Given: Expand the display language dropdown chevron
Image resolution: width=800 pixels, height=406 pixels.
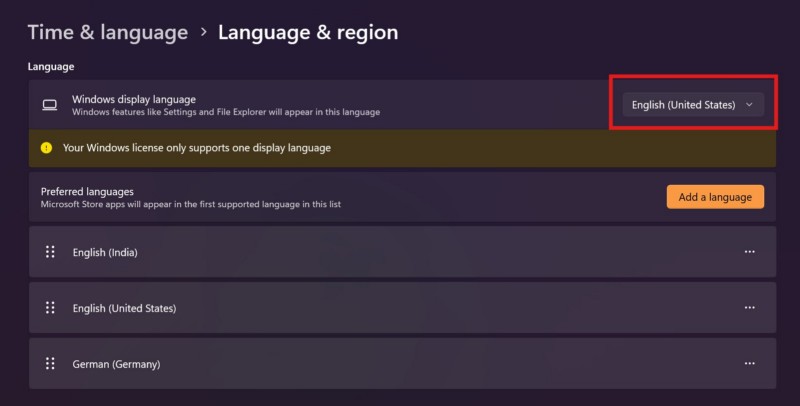Looking at the screenshot, I should click(x=749, y=105).
